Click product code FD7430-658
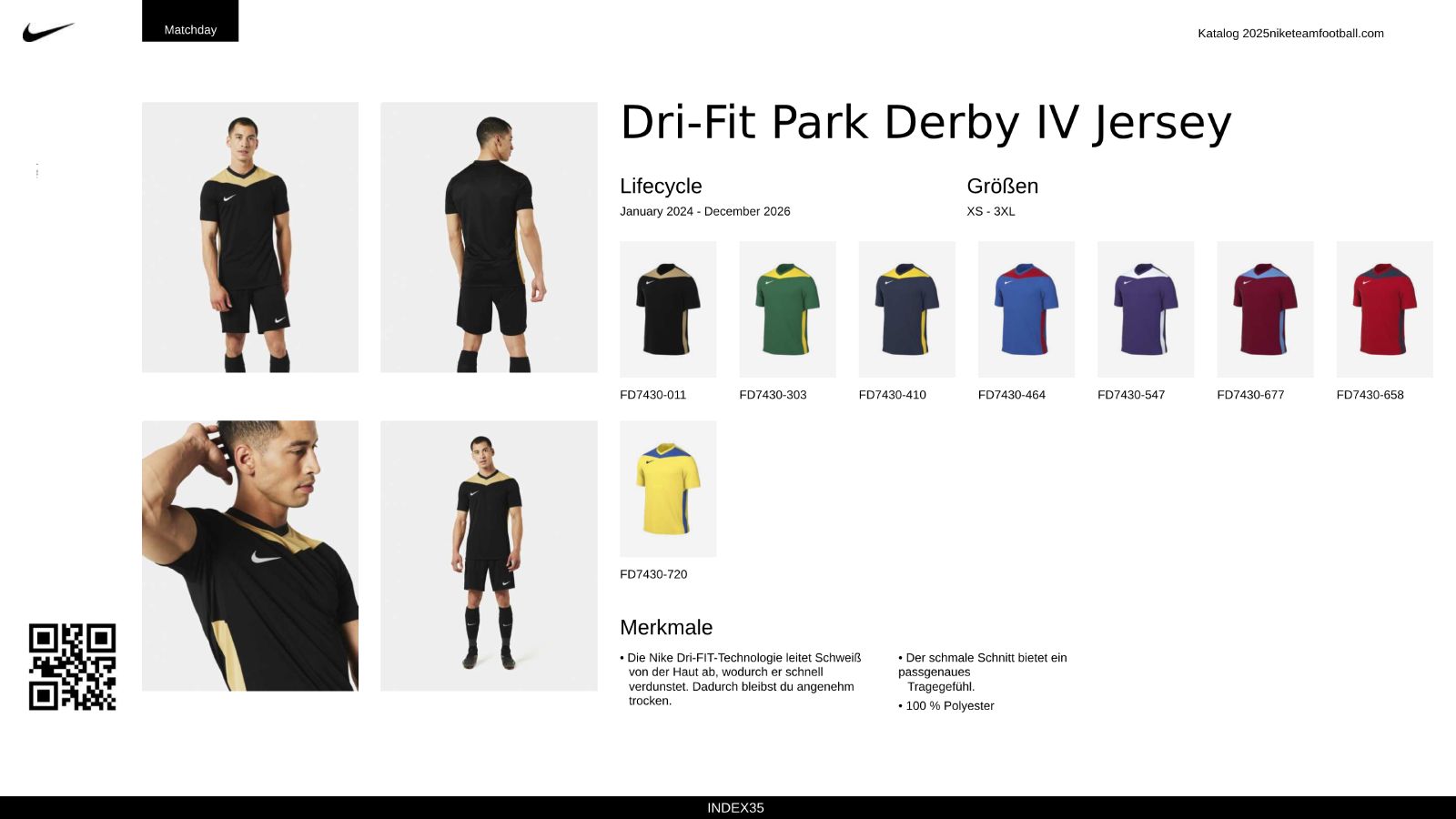The width and height of the screenshot is (1456, 819). pos(1370,395)
